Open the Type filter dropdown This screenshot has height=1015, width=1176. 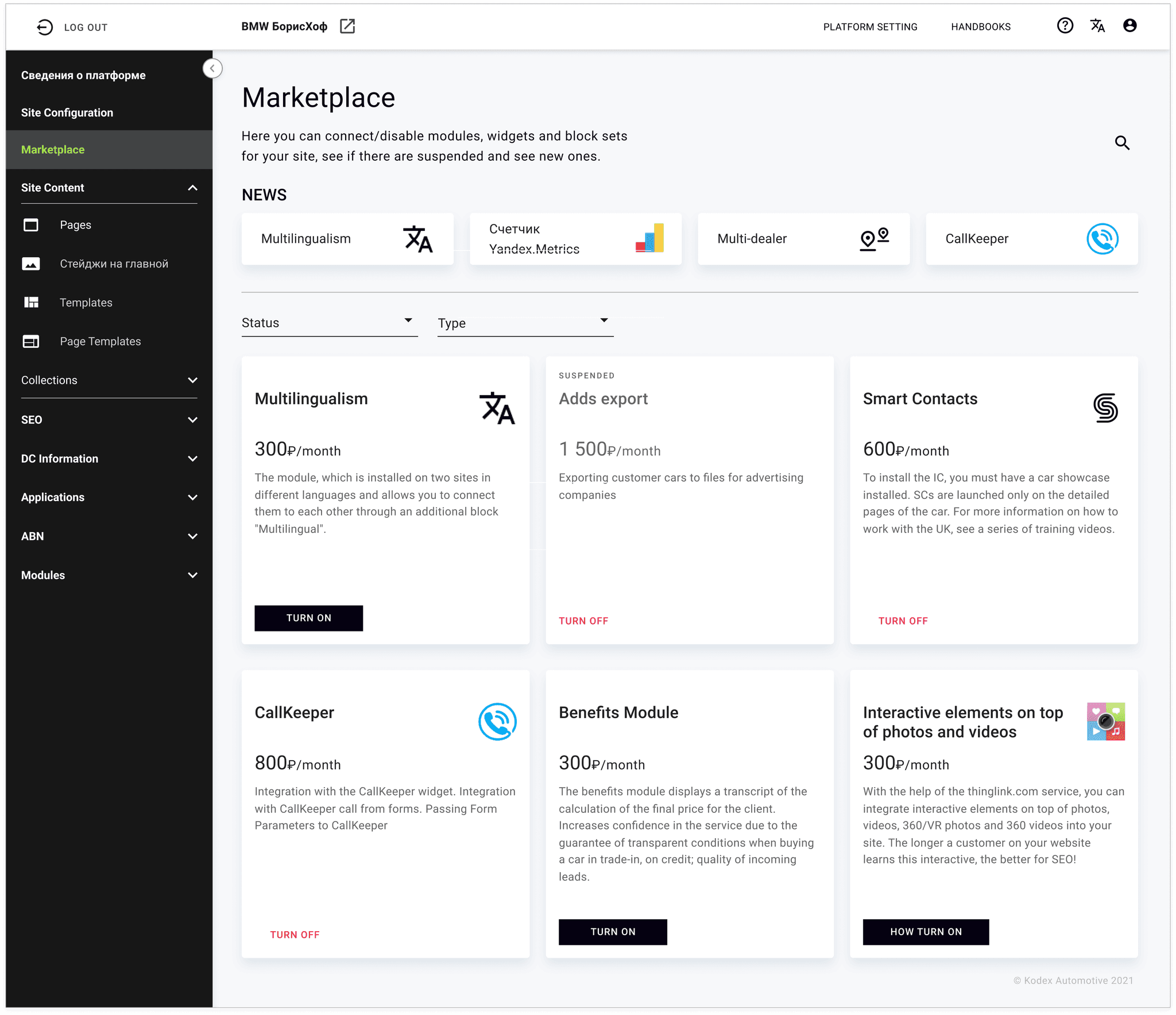pyautogui.click(x=525, y=323)
